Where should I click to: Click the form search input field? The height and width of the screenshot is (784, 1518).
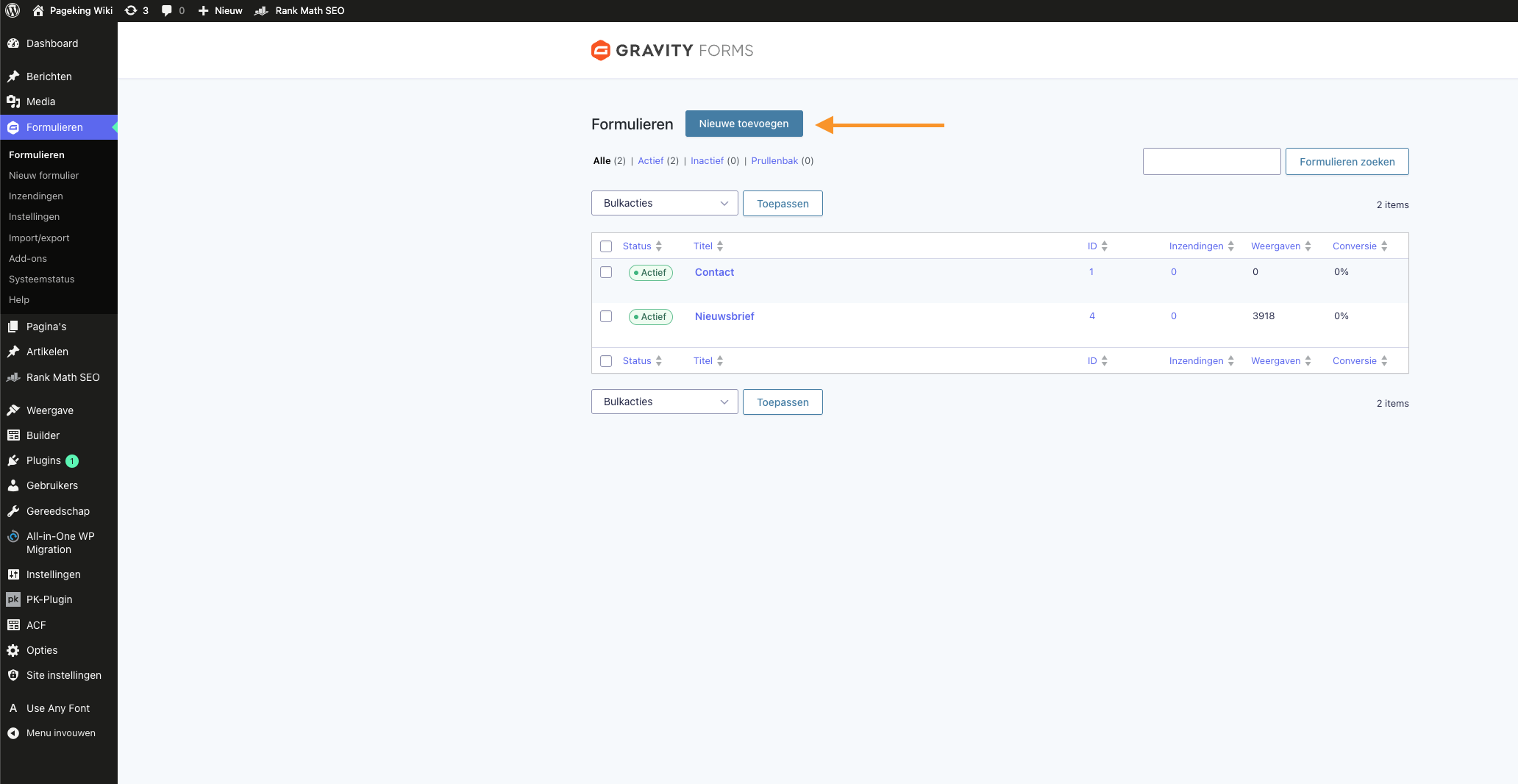coord(1211,162)
